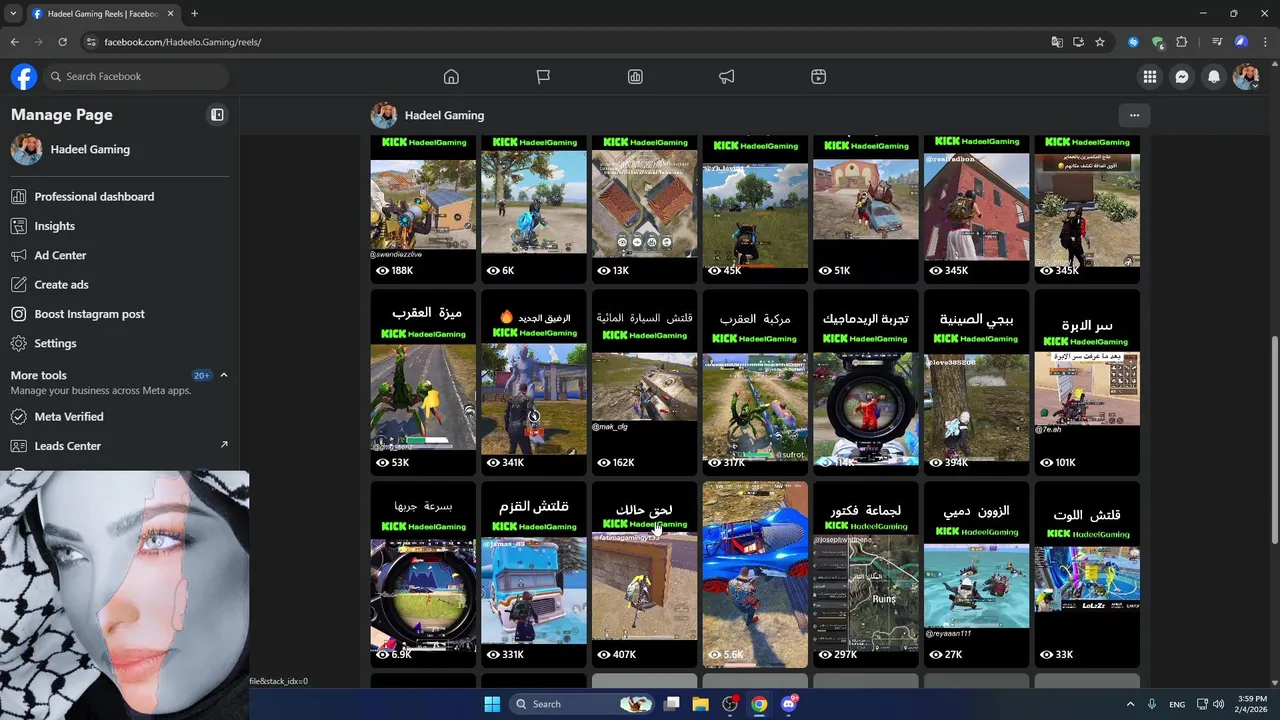Click the Hadeel Gaming header title
Screen dimensions: 1280x720
click(444, 115)
